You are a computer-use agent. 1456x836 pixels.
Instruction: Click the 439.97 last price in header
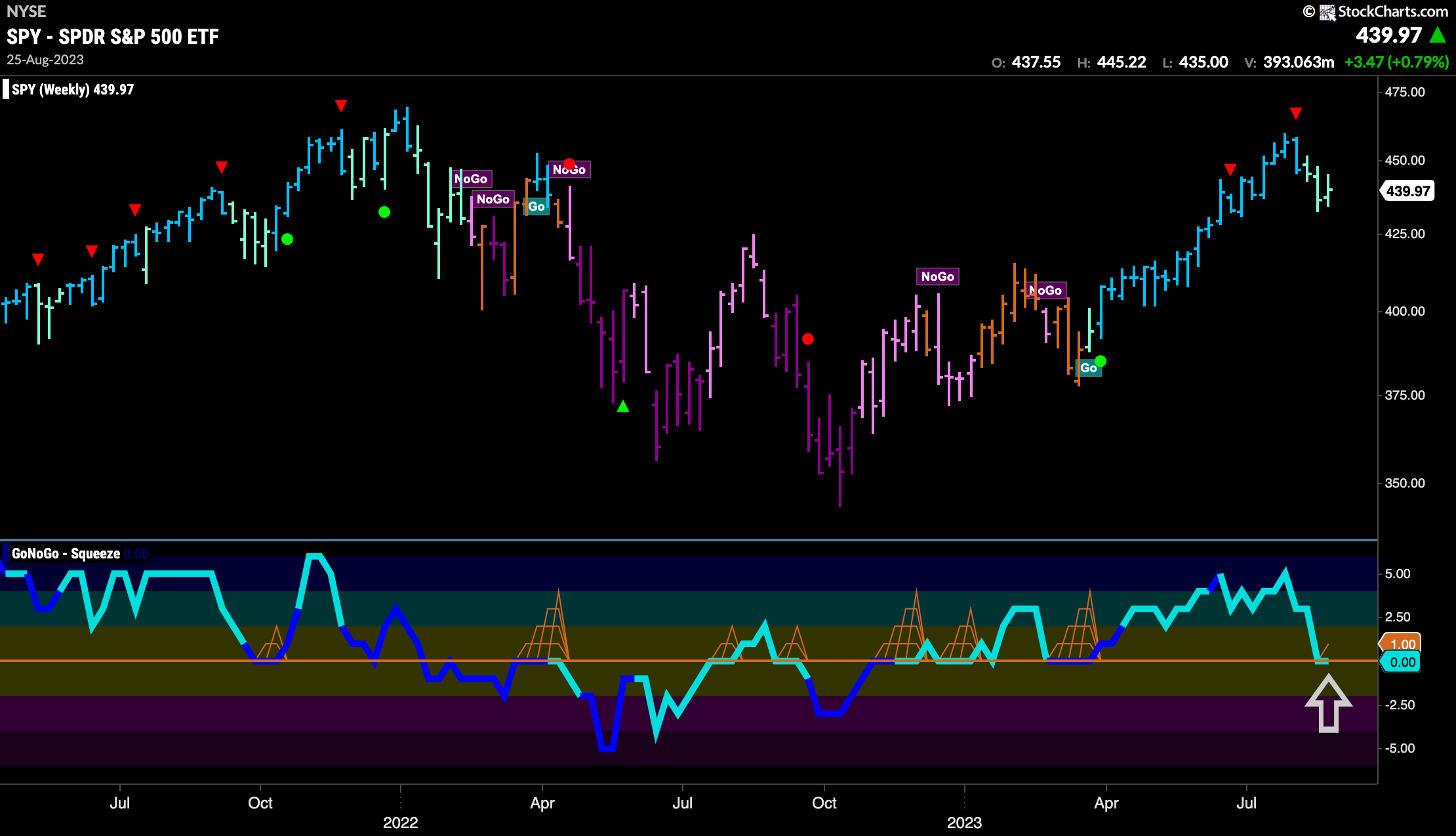pos(1388,35)
